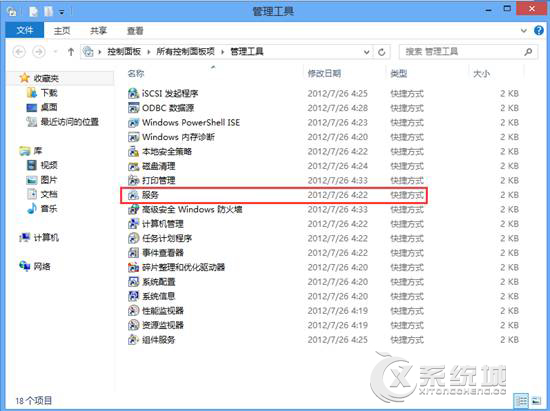Screen dimensions: 550x411
Task: Select the 服务 gear icon
Action: (x=134, y=195)
